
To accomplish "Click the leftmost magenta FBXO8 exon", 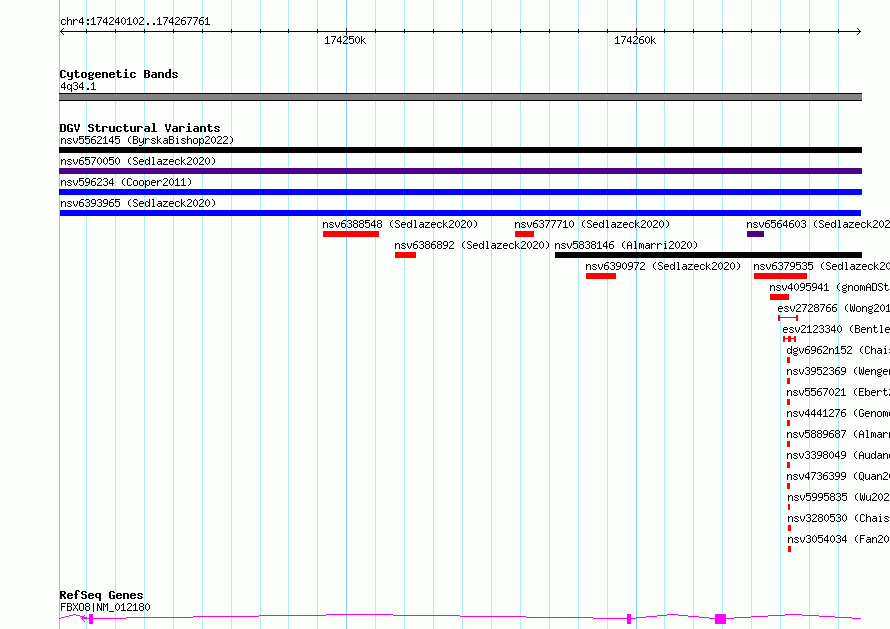I will (91, 619).
